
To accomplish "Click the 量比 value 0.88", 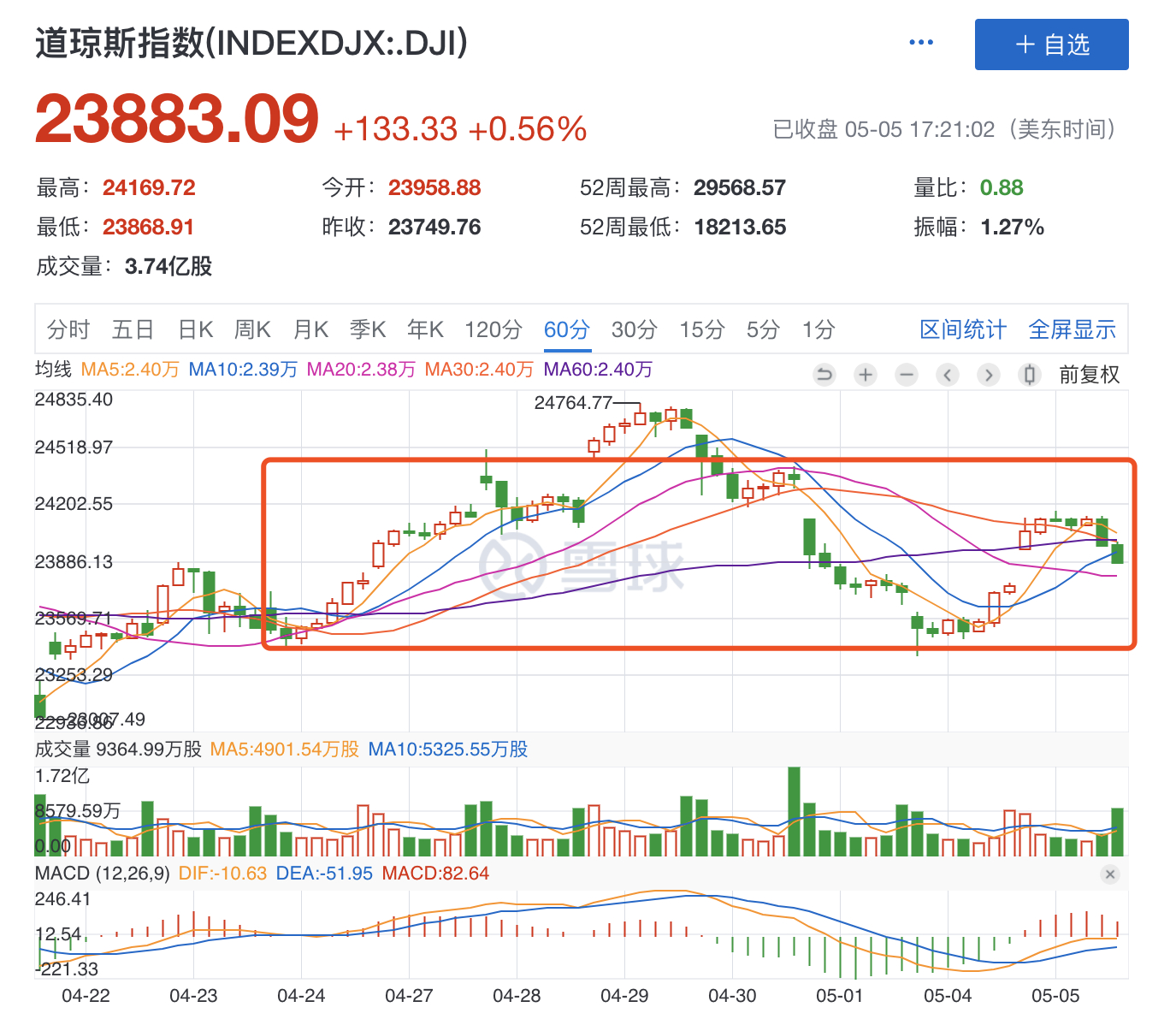I will click(x=1002, y=187).
